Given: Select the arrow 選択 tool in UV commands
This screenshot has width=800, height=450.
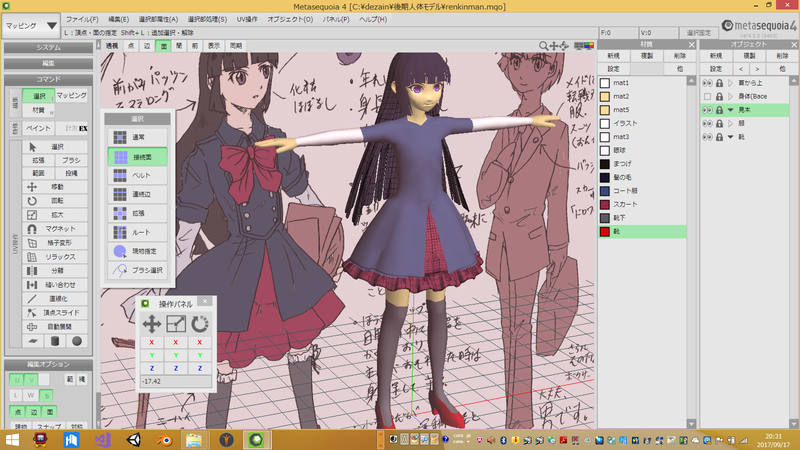Looking at the screenshot, I should 55,147.
